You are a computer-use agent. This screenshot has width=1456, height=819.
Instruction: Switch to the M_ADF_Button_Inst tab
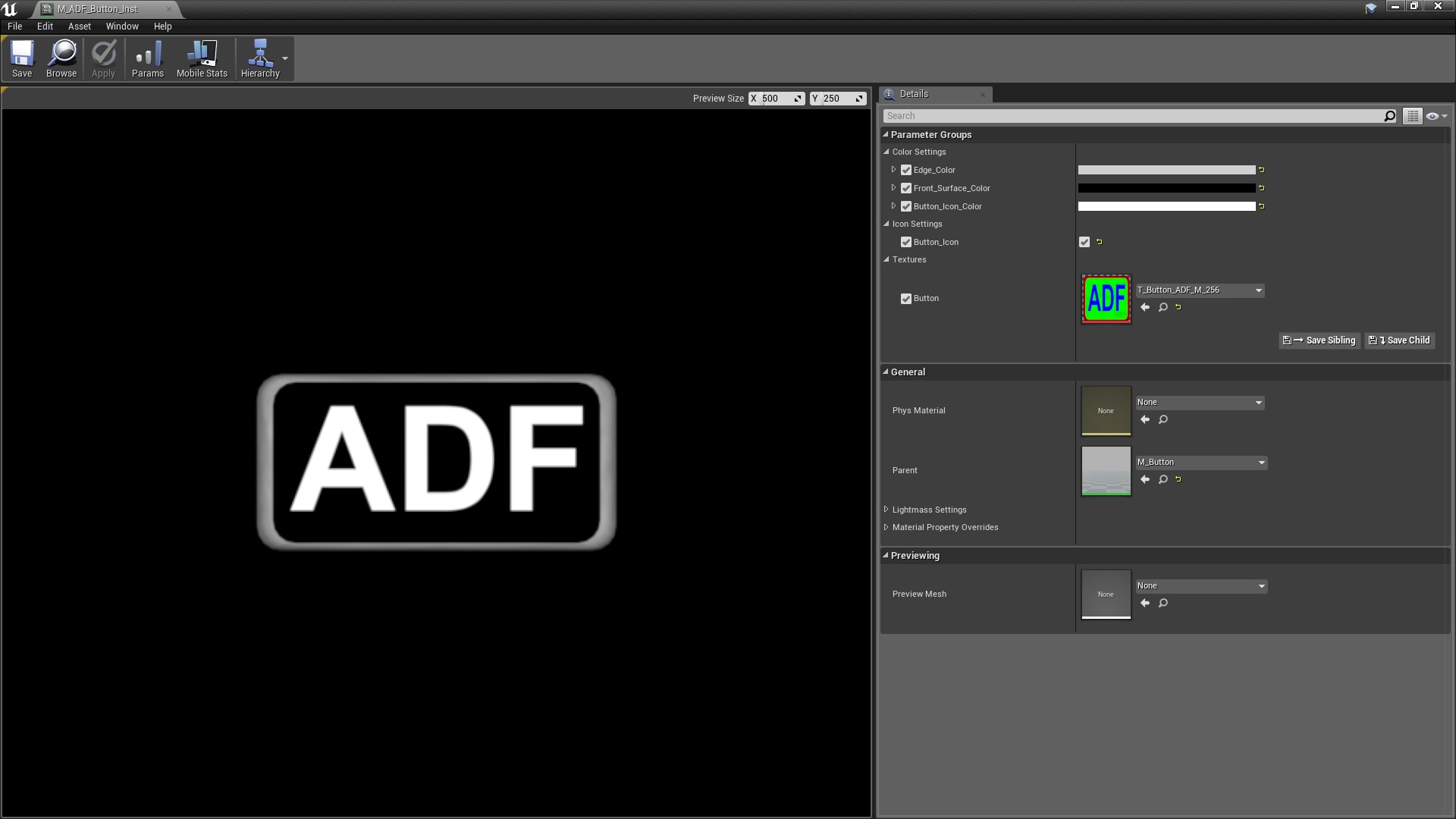click(x=99, y=9)
